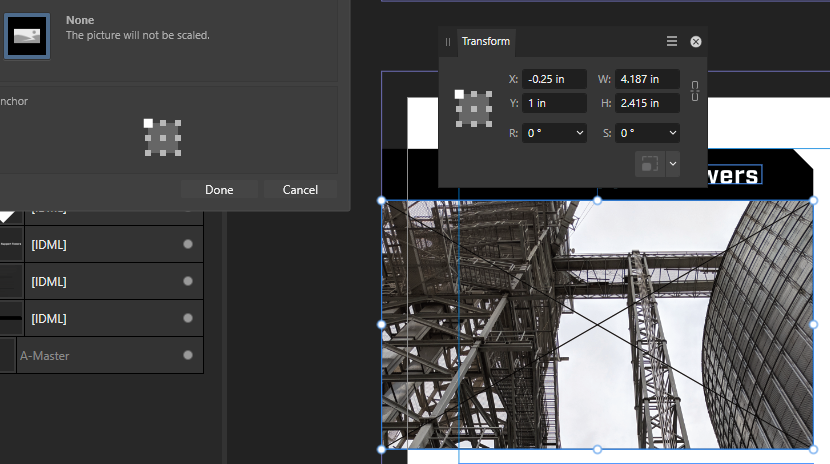Toggle visibility dot of A-Master layer

(188, 355)
